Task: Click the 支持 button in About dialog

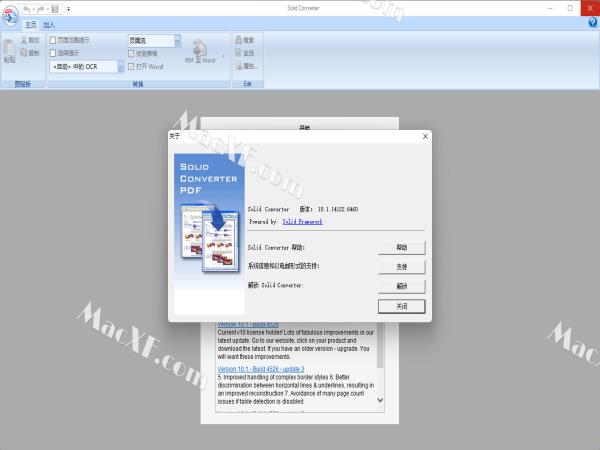Action: coord(401,267)
